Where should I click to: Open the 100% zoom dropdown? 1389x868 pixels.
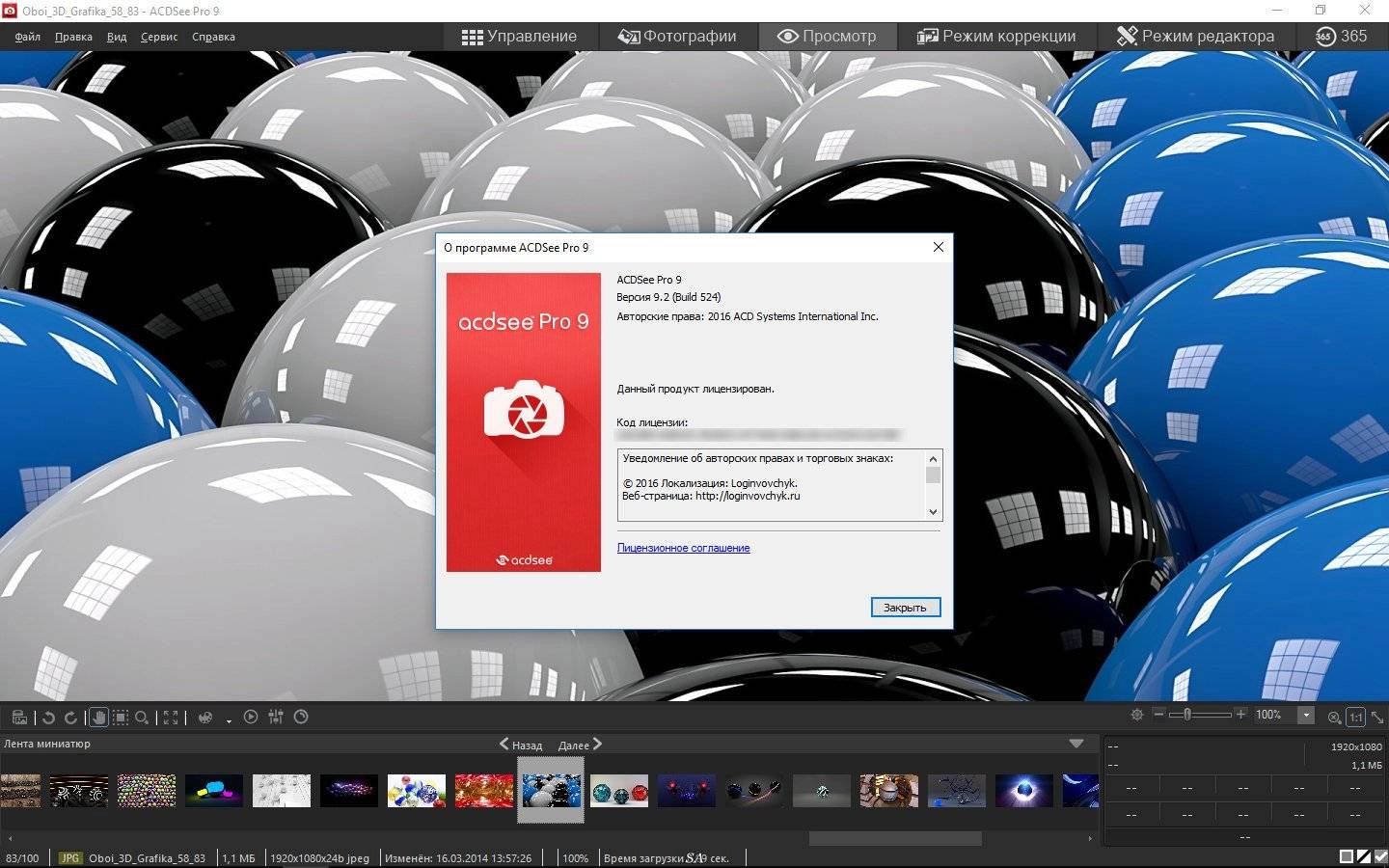[1306, 715]
